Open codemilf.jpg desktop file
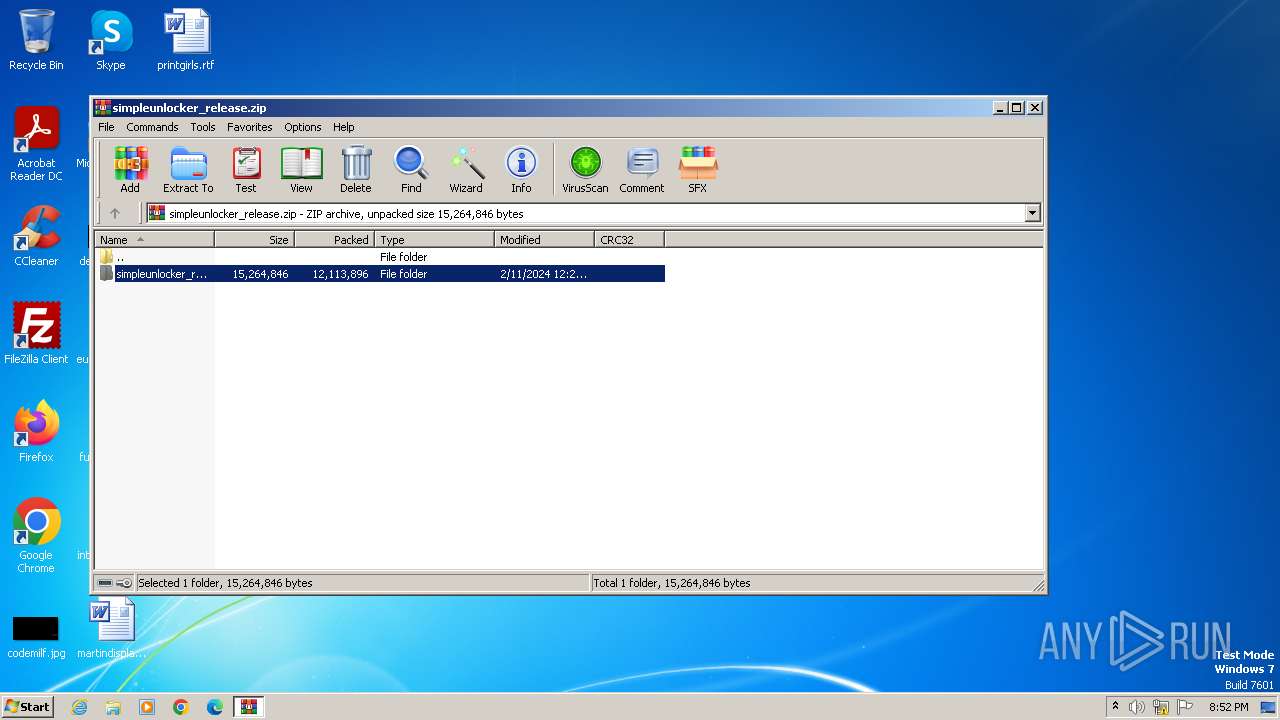The height and width of the screenshot is (720, 1280). point(36,636)
